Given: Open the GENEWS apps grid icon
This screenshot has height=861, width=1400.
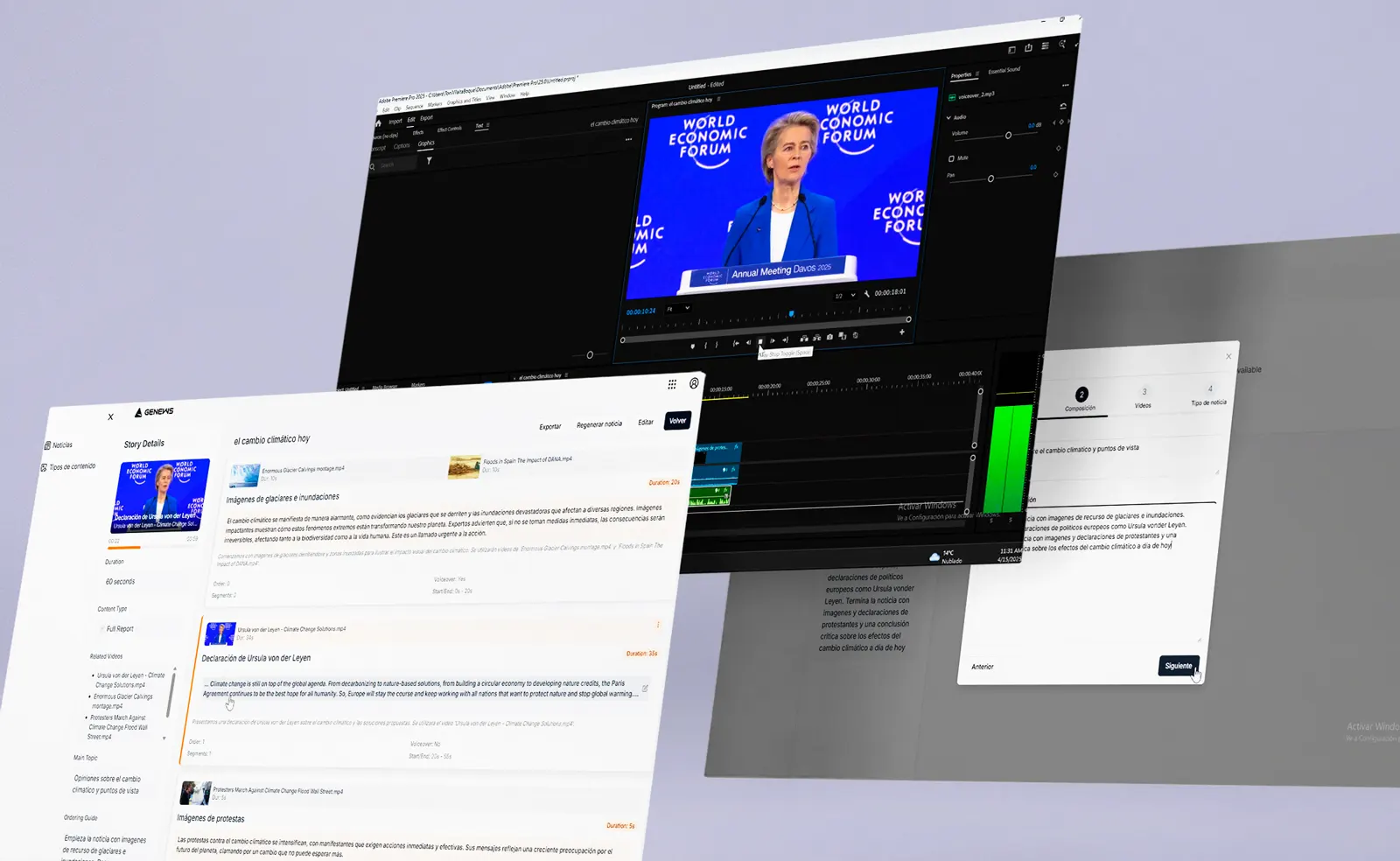Looking at the screenshot, I should pos(672,384).
